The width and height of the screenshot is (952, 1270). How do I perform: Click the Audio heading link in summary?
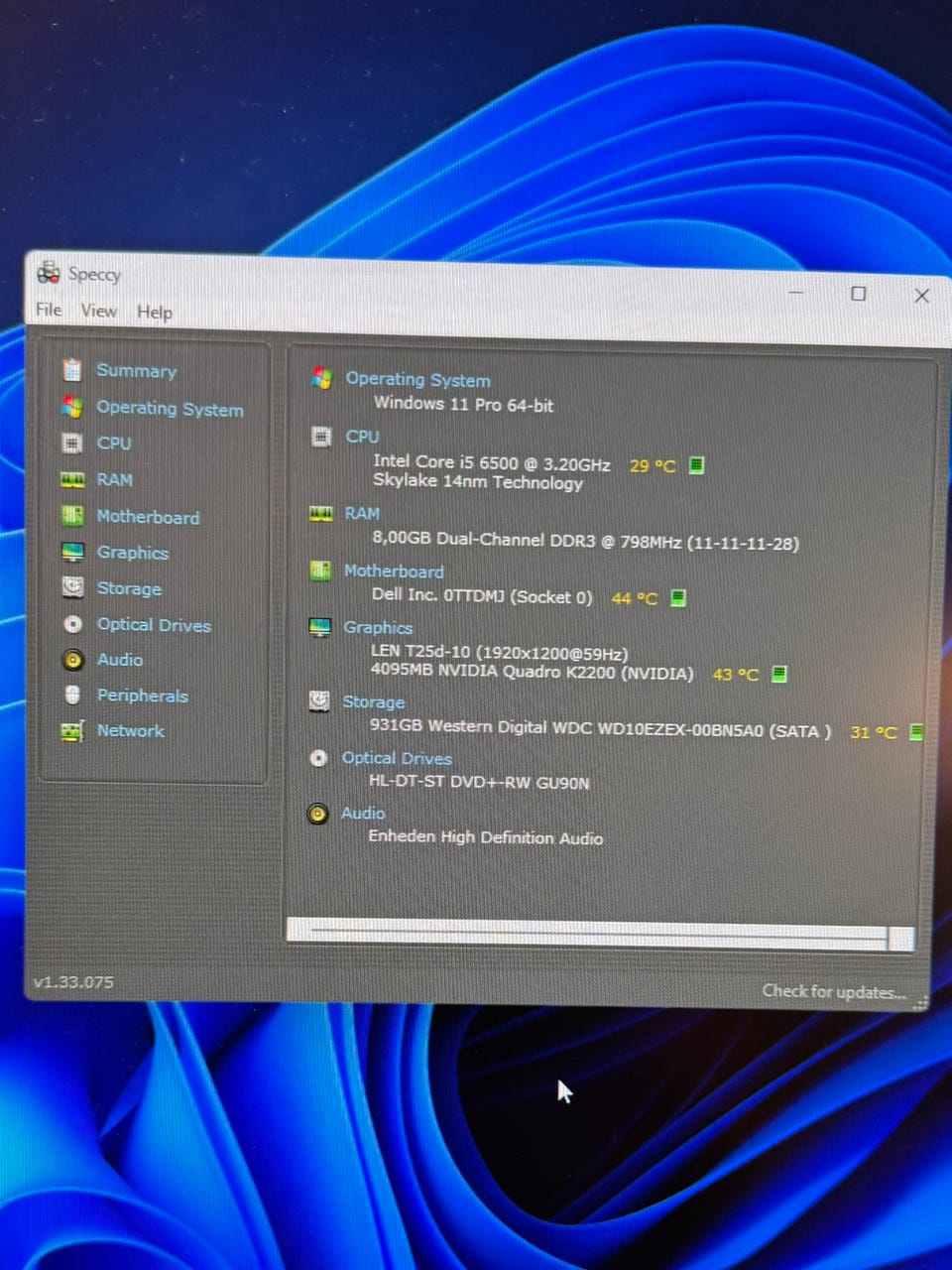[x=363, y=813]
